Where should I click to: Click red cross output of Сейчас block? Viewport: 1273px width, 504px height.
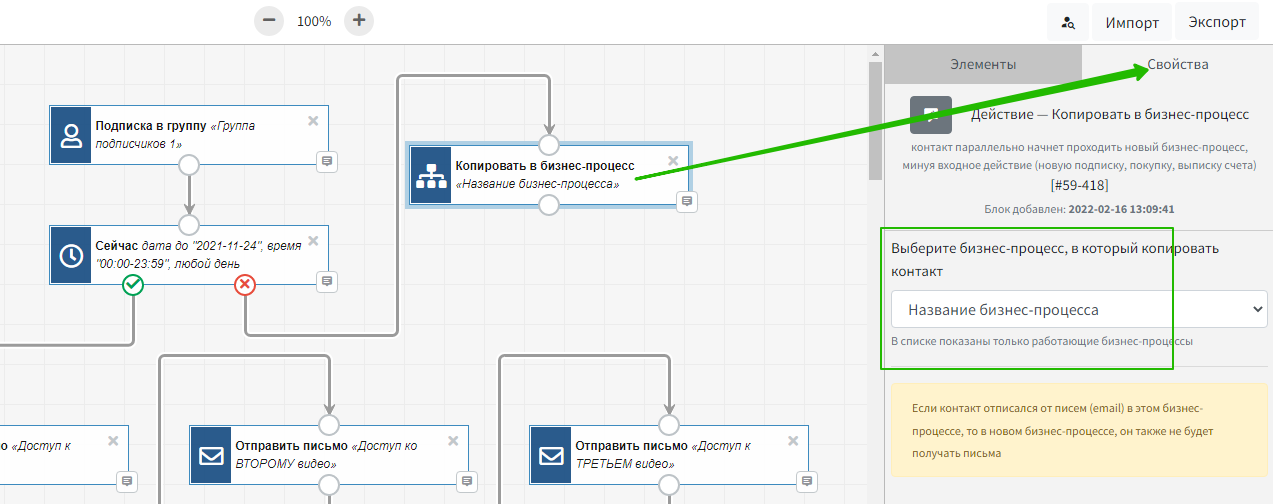pyautogui.click(x=245, y=286)
